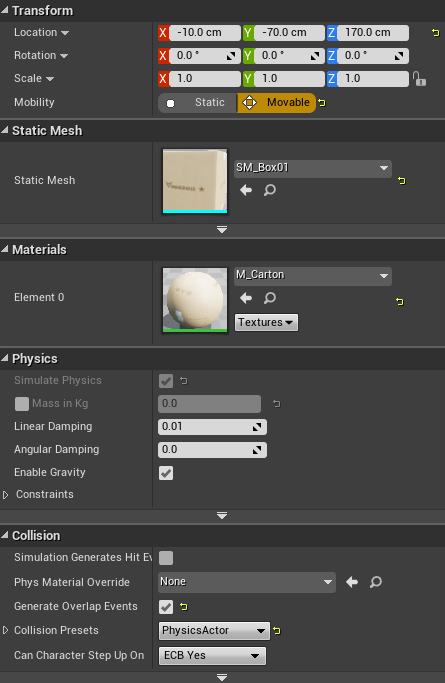Reset Element 0 material to default
The height and width of the screenshot is (683, 445).
point(400,301)
